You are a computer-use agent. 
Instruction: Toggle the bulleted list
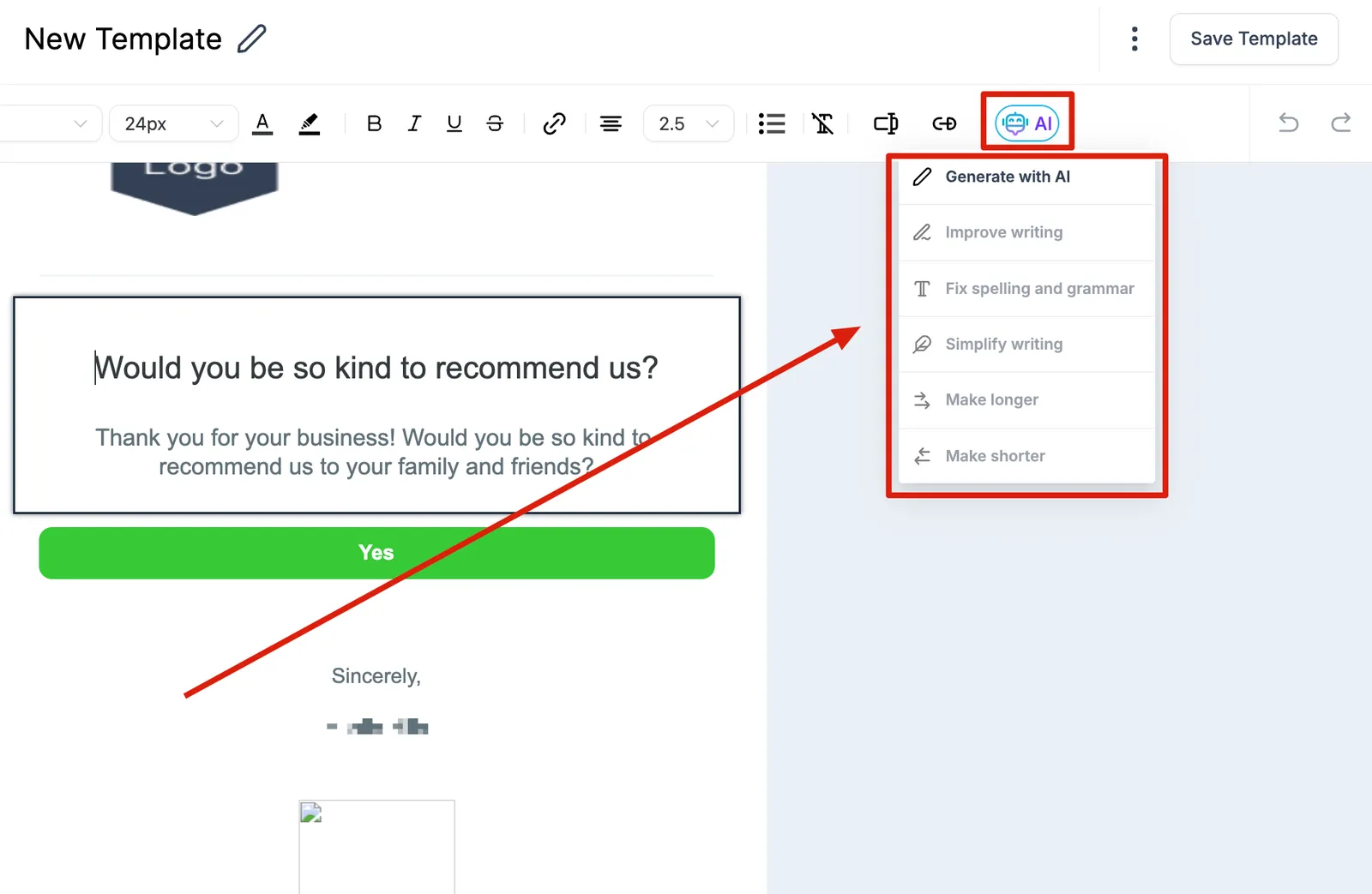772,123
